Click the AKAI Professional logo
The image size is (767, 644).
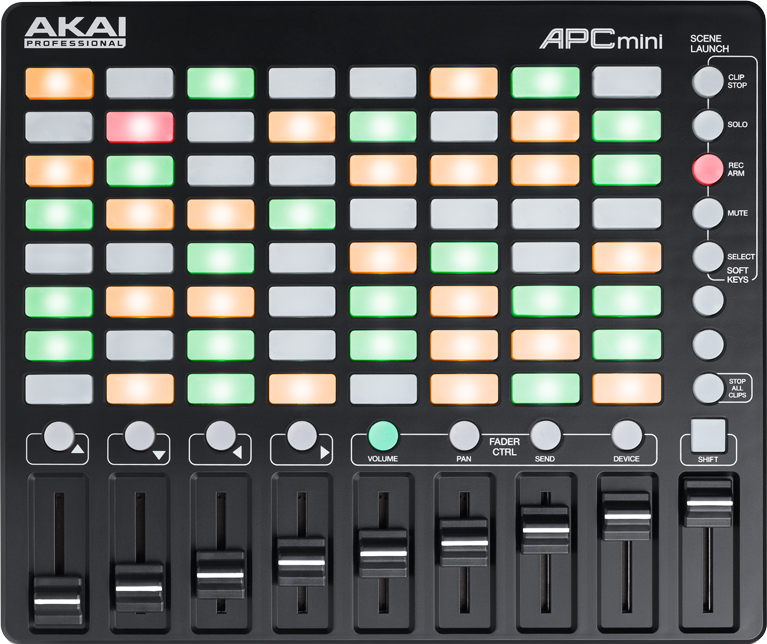point(75,32)
